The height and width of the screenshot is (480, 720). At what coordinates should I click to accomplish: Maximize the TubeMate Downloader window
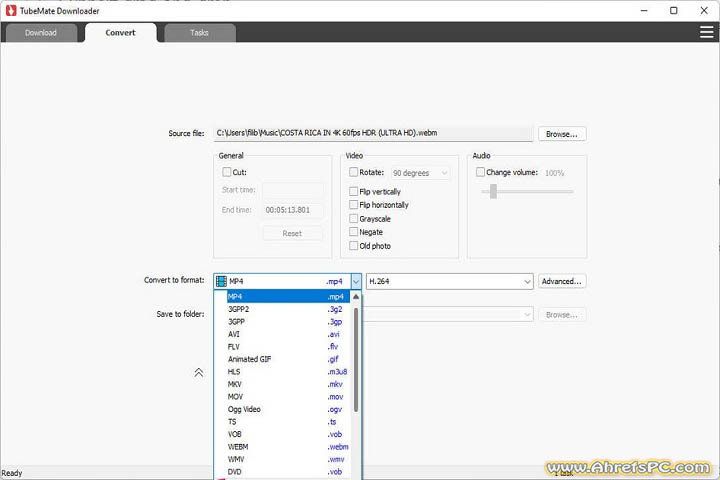[x=674, y=10]
